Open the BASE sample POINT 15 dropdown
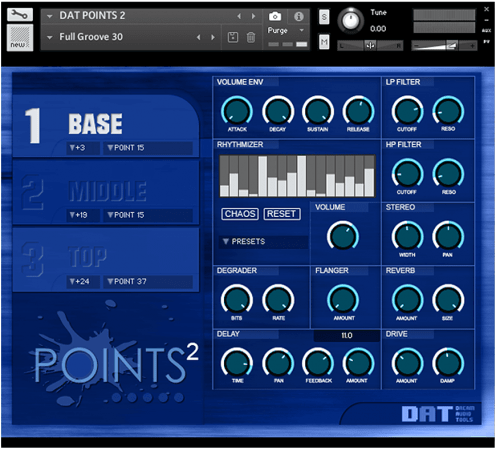Viewport: 496px width, 450px height. pyautogui.click(x=148, y=148)
